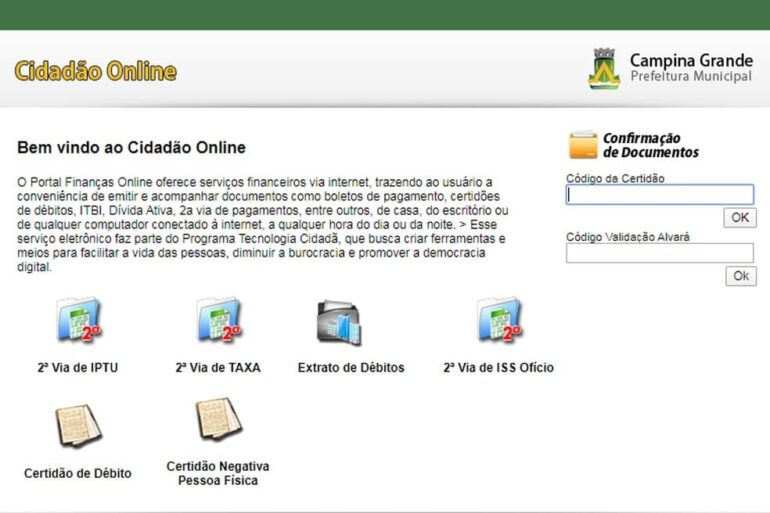Screen dimensions: 770x513
Task: Click the Confirmação de Documentos folder icon
Action: click(x=583, y=145)
